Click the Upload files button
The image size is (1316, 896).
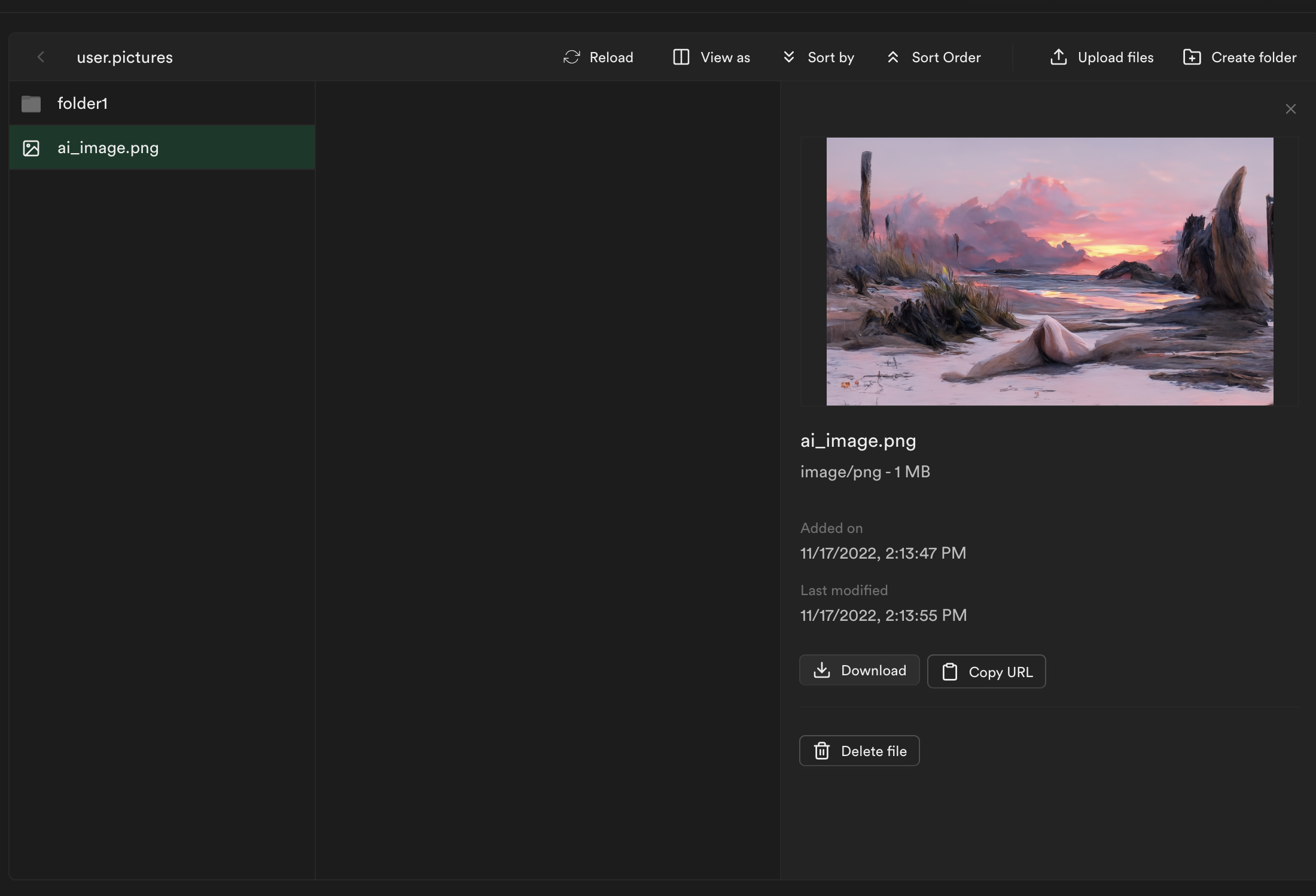click(1102, 57)
